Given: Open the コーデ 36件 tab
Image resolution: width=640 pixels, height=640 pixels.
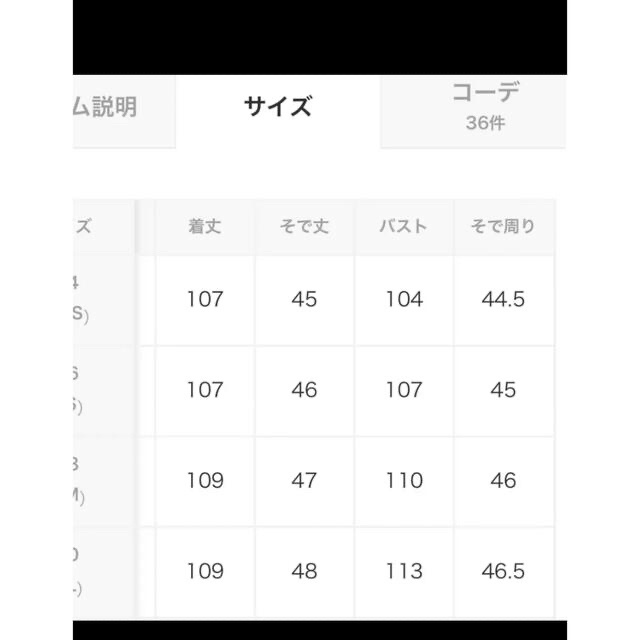Looking at the screenshot, I should pyautogui.click(x=473, y=111).
